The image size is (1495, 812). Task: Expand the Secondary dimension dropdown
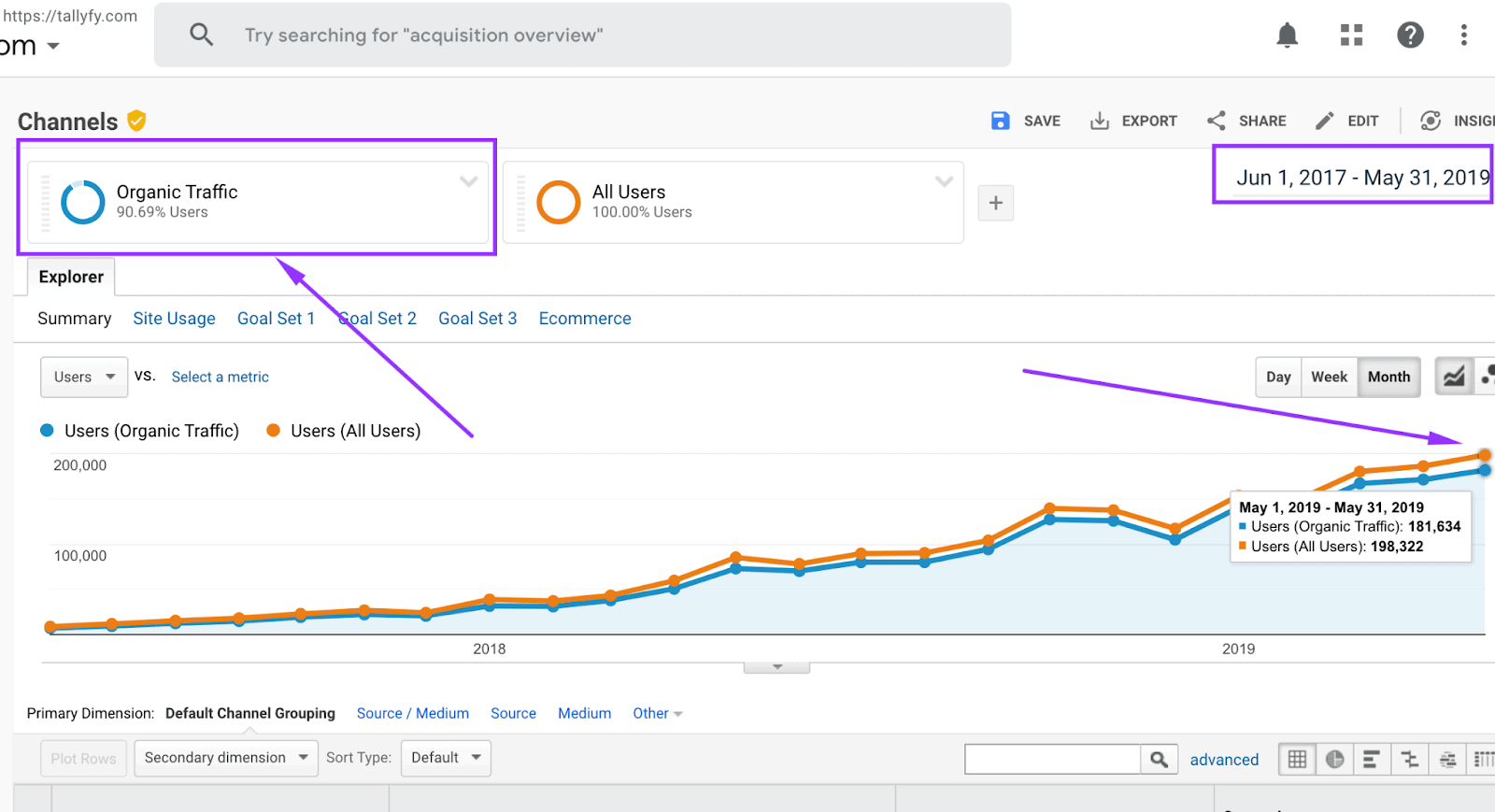(225, 758)
